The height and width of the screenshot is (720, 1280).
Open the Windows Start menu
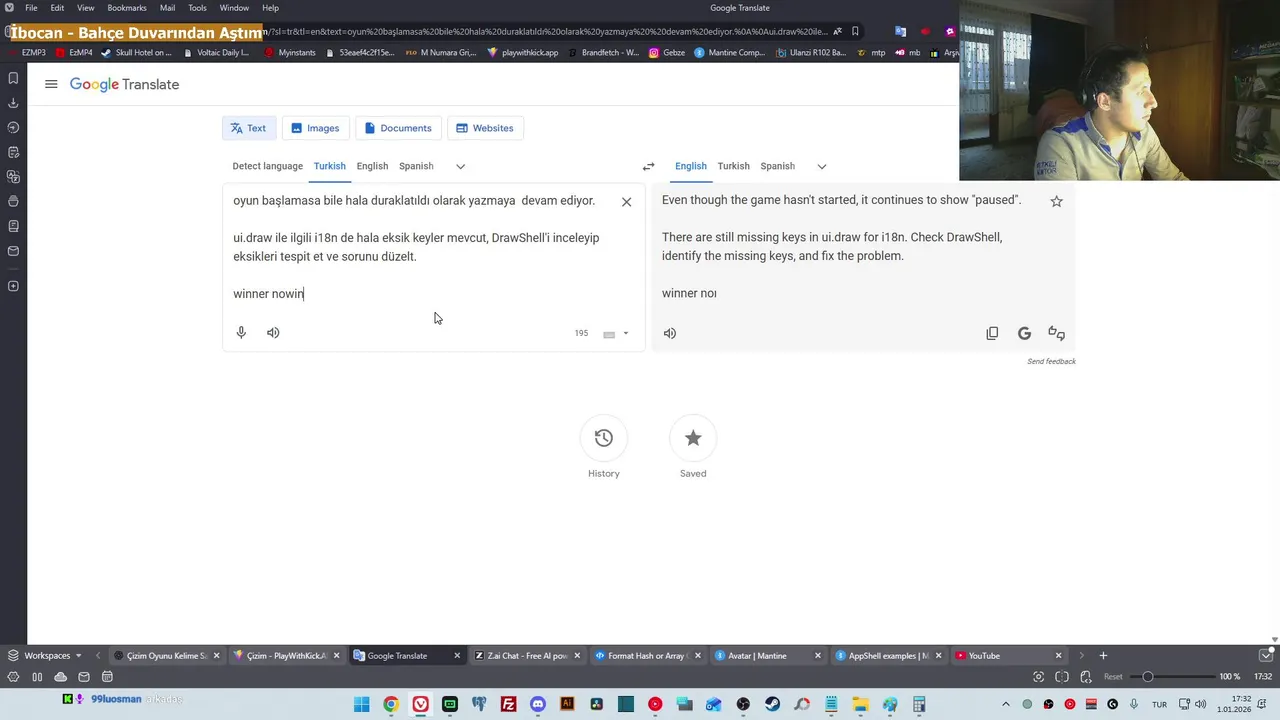pos(361,704)
